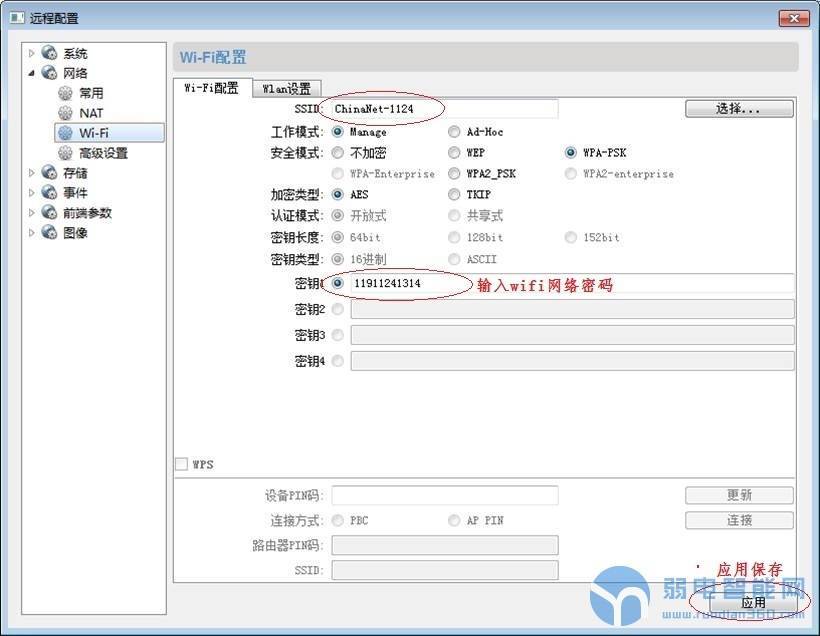Enable the WPS checkbox
820x636 pixels.
point(181,464)
